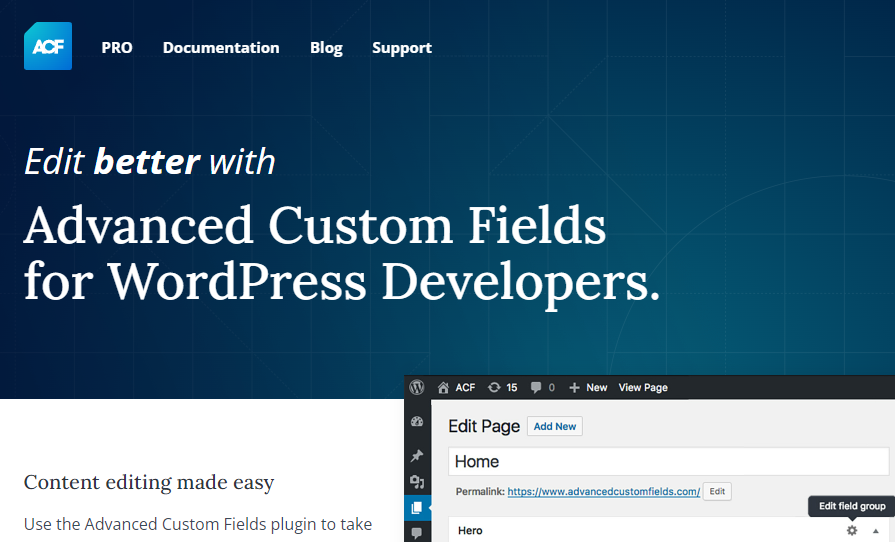Image resolution: width=895 pixels, height=542 pixels.
Task: Click the plus icon next to New
Action: [x=574, y=388]
